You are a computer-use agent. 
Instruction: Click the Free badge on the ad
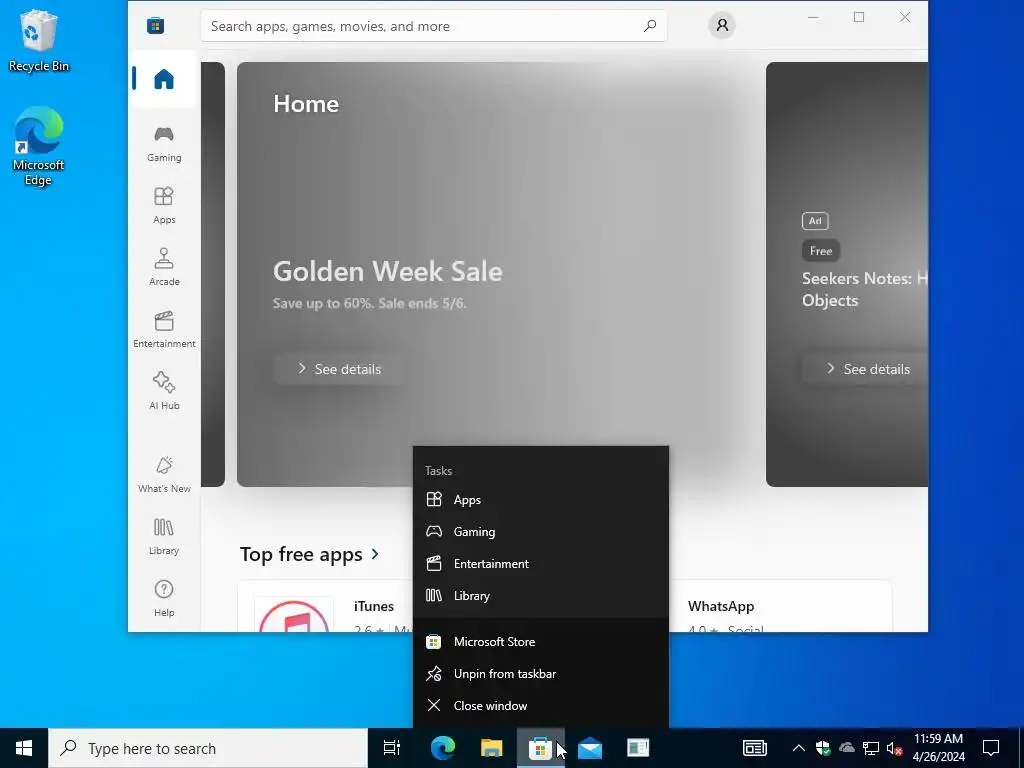[821, 251]
